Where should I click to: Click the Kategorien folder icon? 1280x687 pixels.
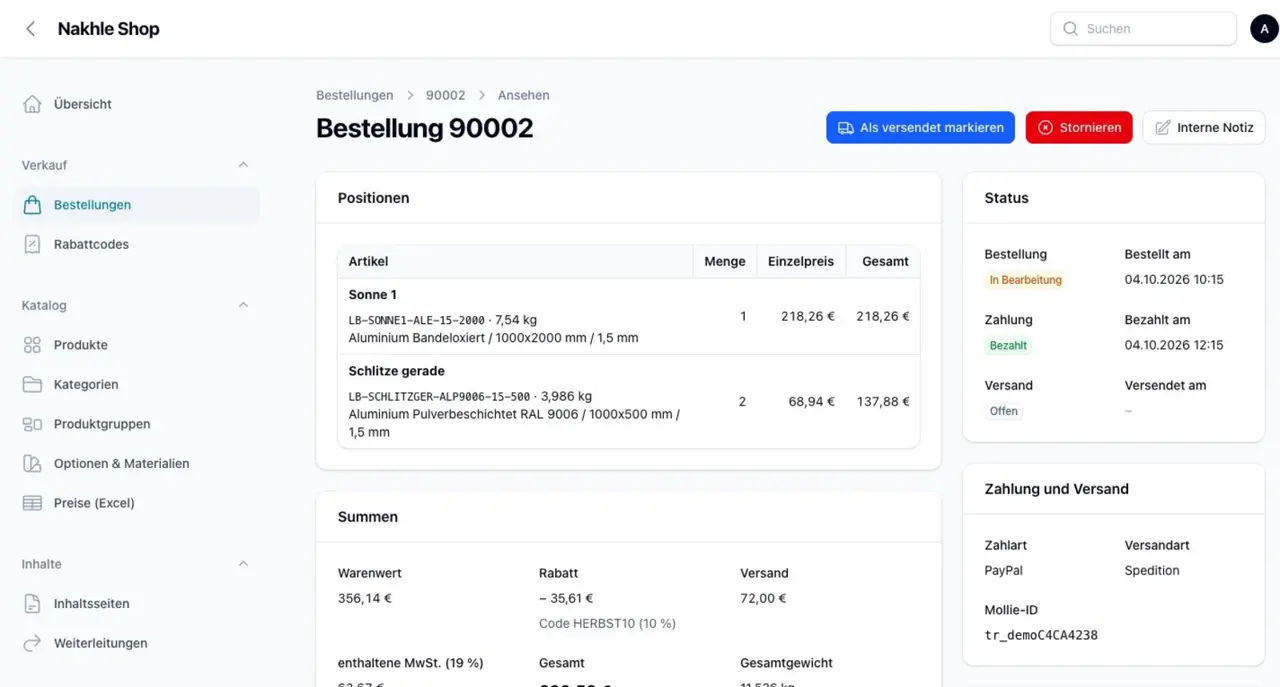(32, 384)
